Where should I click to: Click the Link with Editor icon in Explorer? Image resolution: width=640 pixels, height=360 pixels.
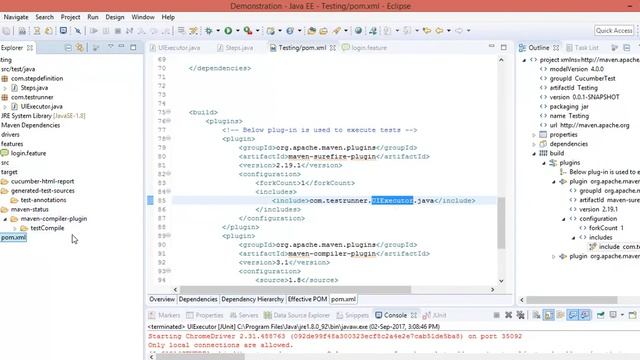(80, 48)
